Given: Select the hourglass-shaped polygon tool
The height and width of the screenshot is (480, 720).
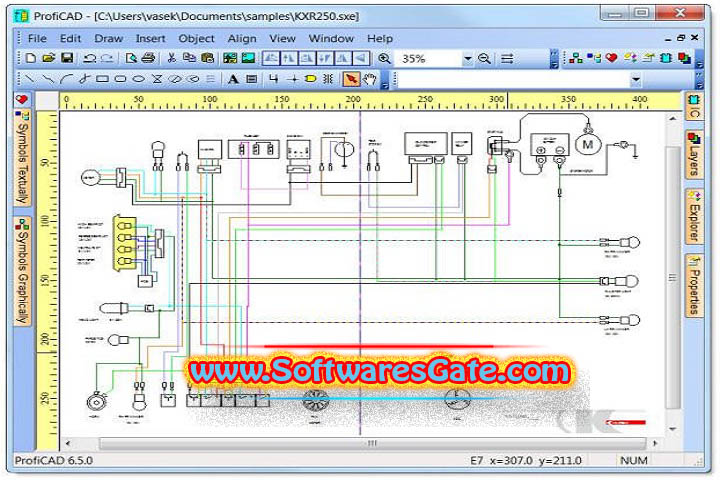Looking at the screenshot, I should click(157, 79).
